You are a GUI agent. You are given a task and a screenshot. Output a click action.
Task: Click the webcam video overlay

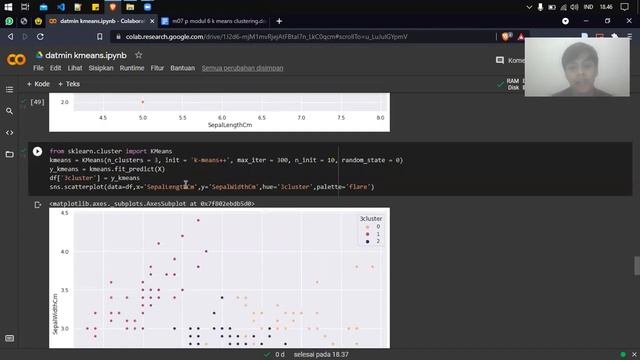577,67
